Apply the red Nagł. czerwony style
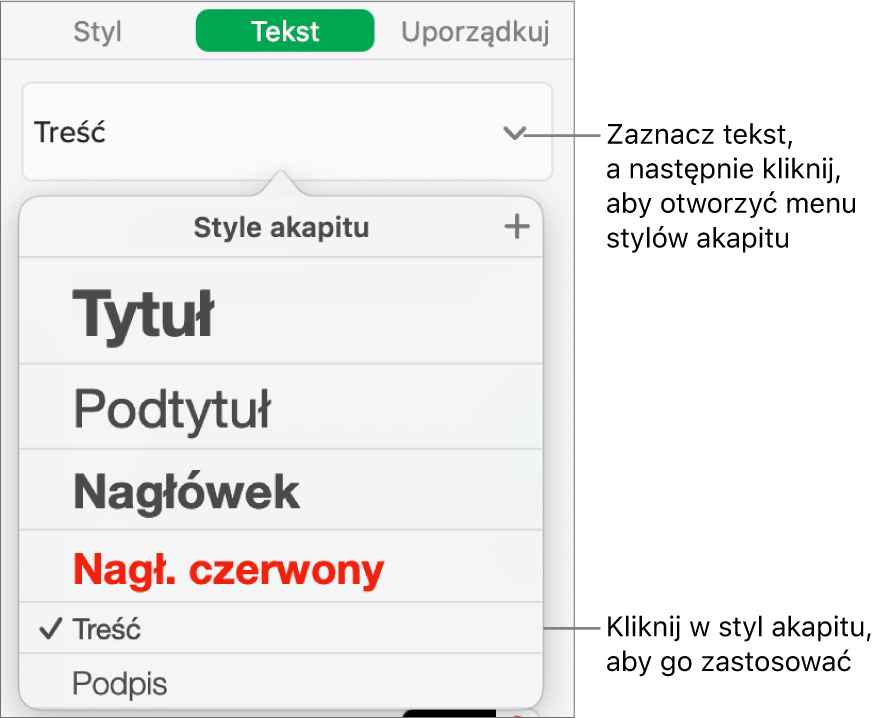 click(x=281, y=567)
